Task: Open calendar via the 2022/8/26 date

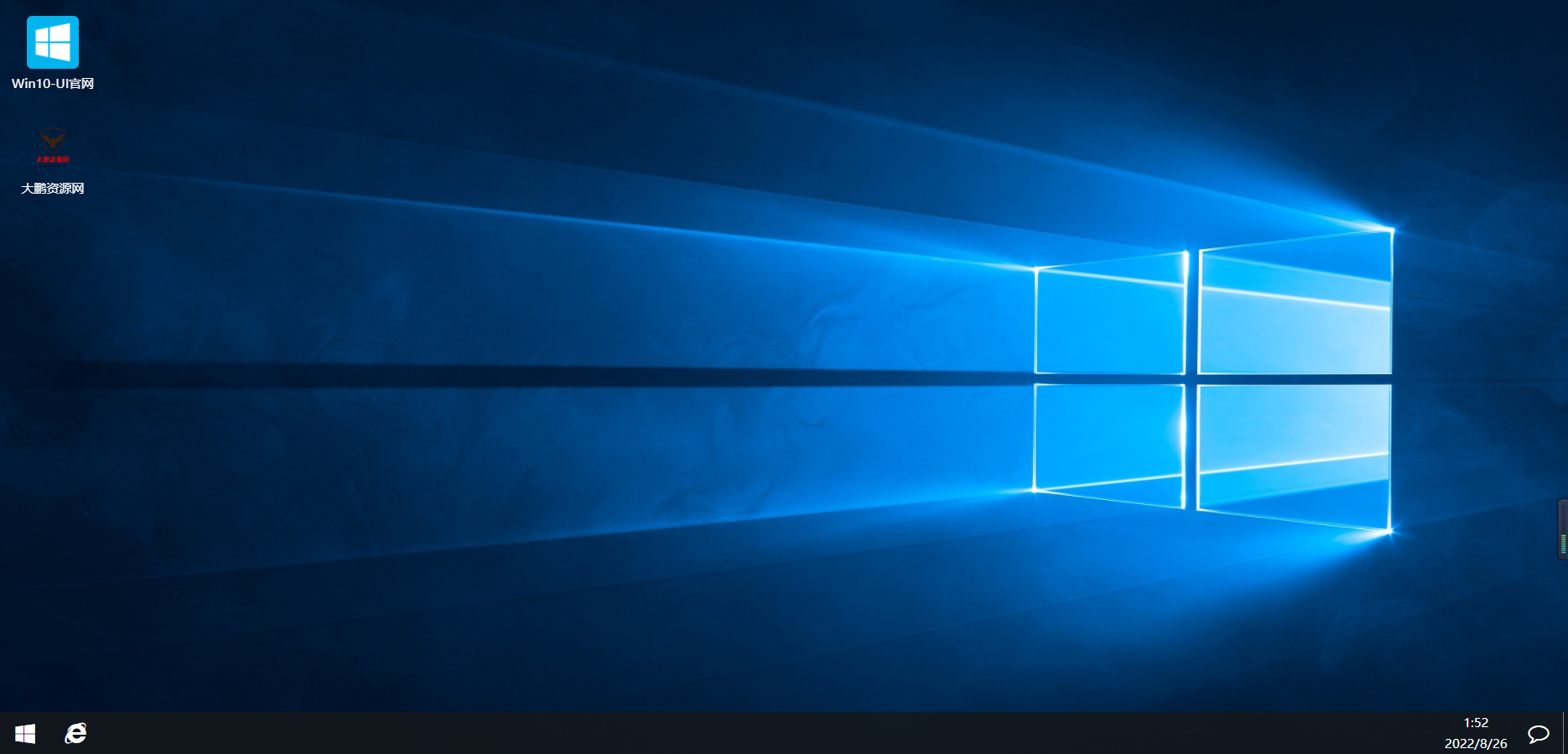Action: (x=1476, y=743)
